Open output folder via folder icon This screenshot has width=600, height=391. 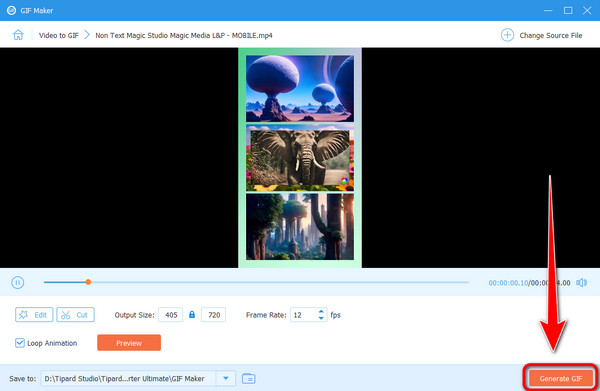[249, 378]
